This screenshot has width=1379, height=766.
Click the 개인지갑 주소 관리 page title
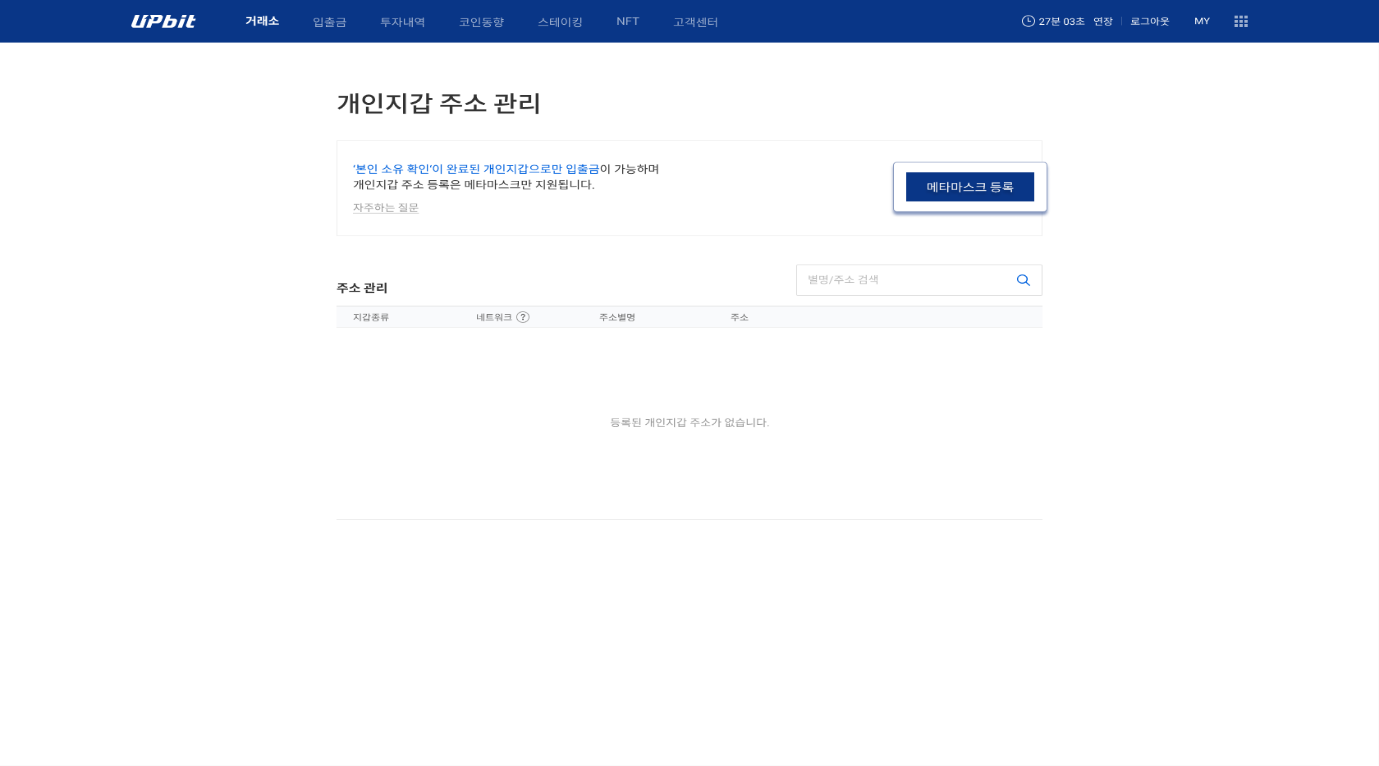[439, 103]
